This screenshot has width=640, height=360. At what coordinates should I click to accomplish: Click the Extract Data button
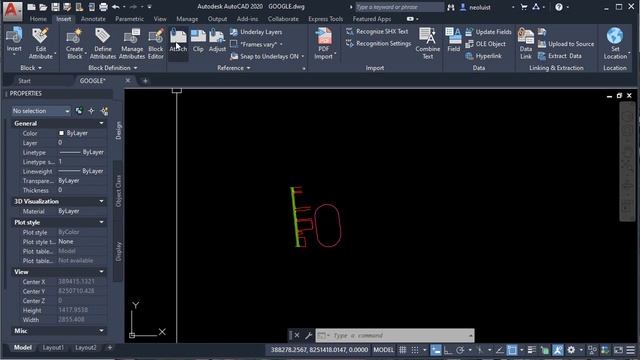click(560, 56)
